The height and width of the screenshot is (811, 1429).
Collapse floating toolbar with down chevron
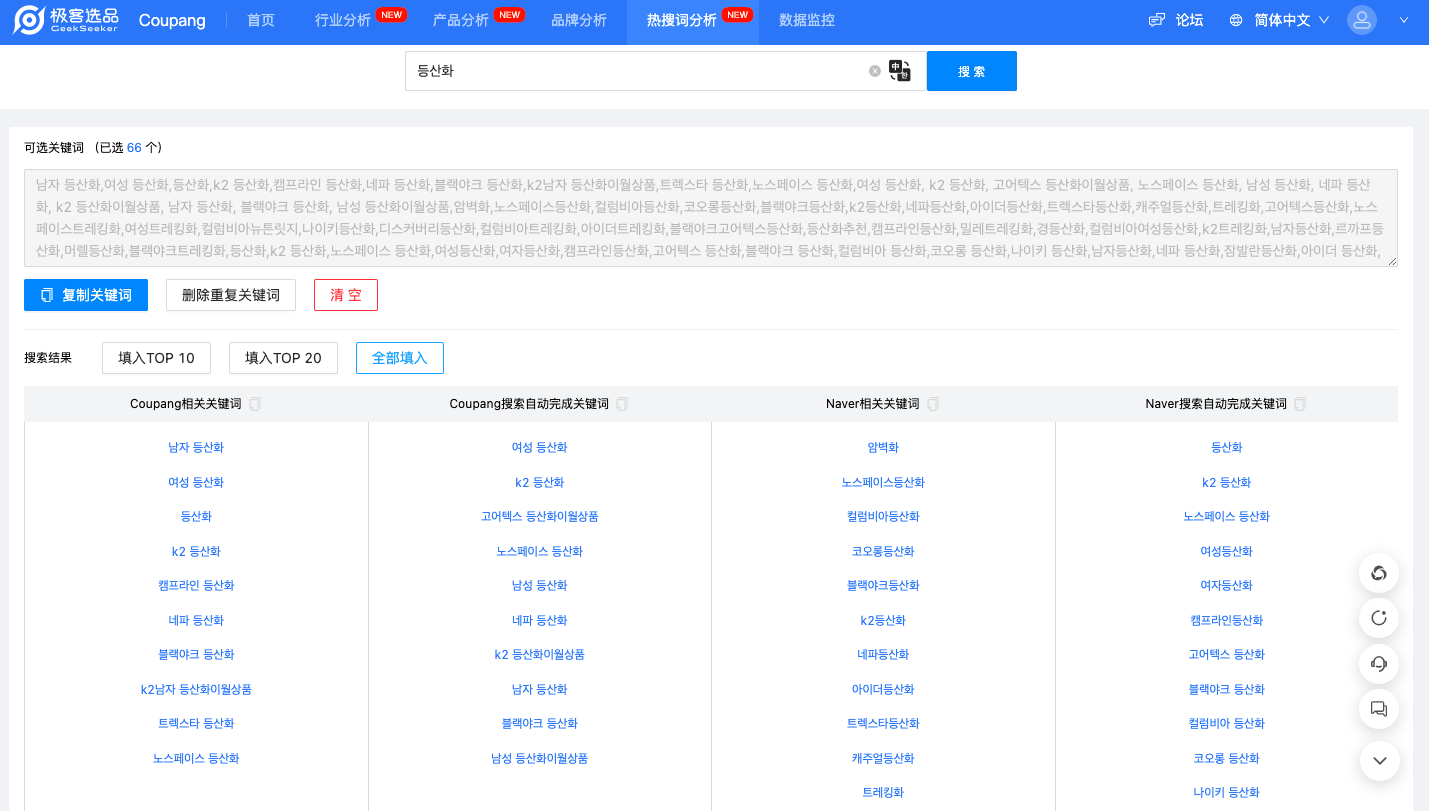pos(1379,761)
